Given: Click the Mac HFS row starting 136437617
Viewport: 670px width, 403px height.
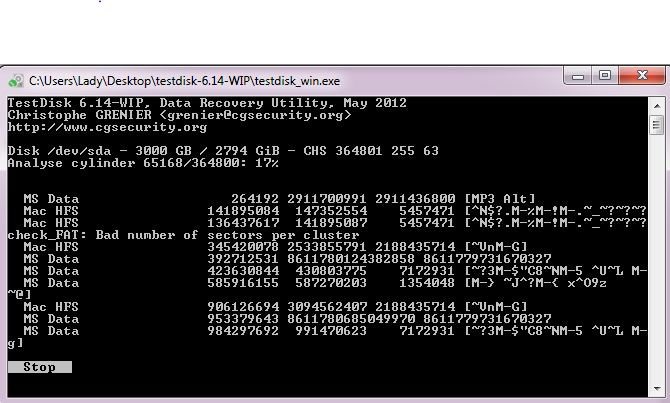Looking at the screenshot, I should (x=335, y=223).
